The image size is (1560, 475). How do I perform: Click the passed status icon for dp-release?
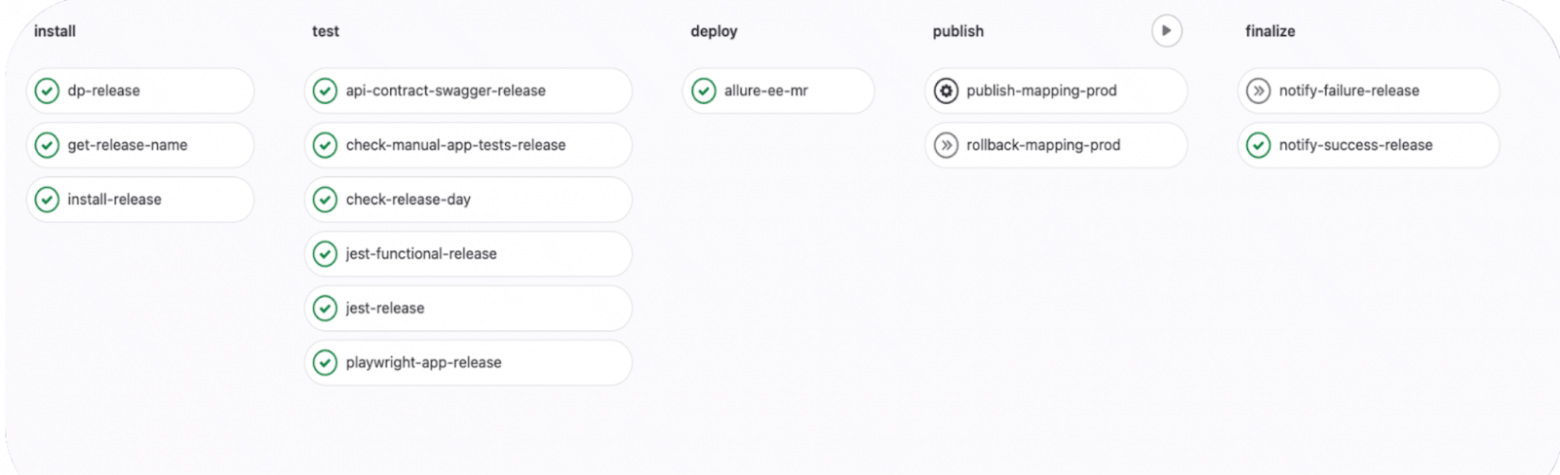click(x=46, y=91)
